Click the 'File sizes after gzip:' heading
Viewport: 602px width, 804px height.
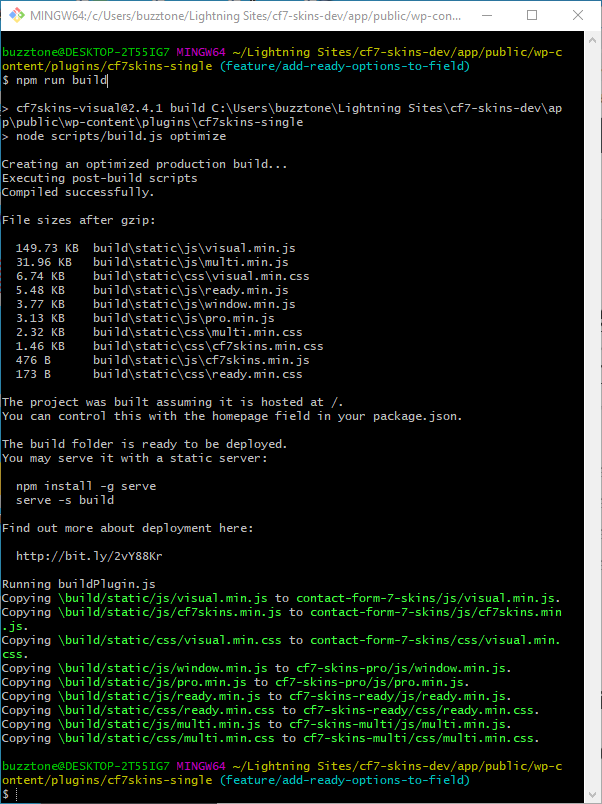click(78, 220)
